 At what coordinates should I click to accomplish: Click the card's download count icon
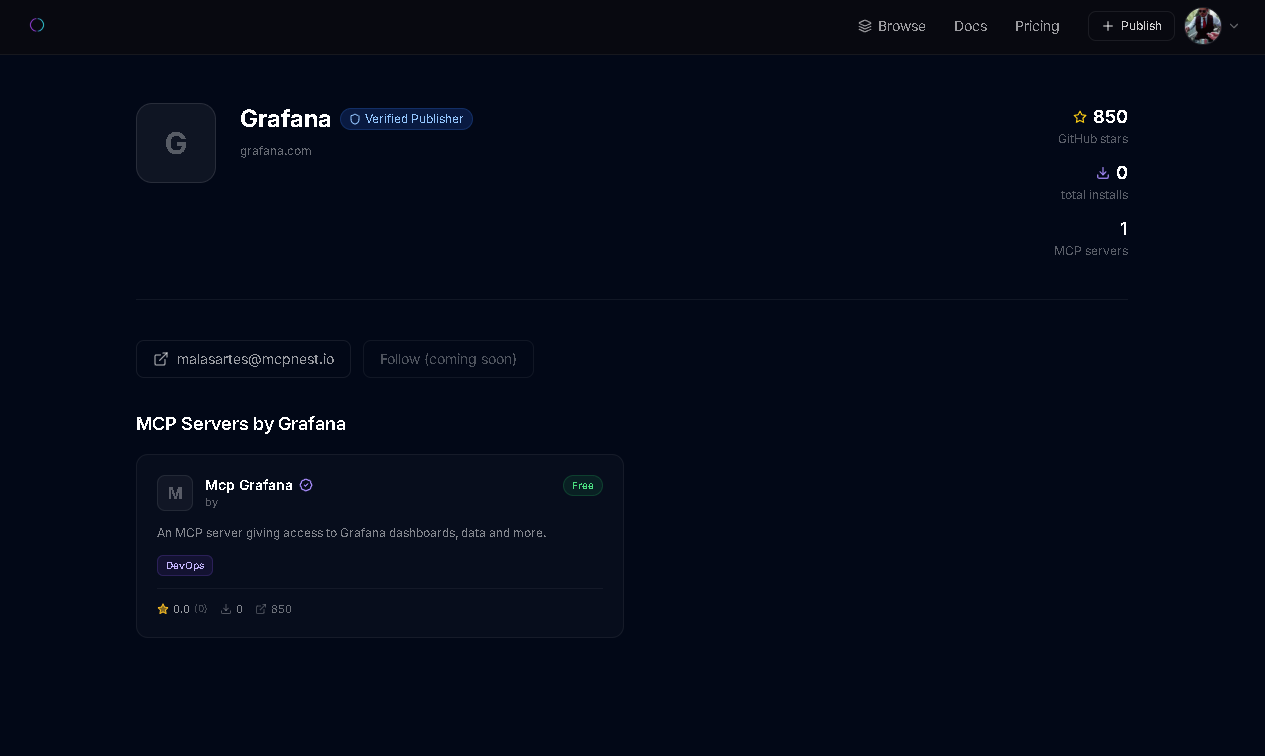[x=226, y=609]
